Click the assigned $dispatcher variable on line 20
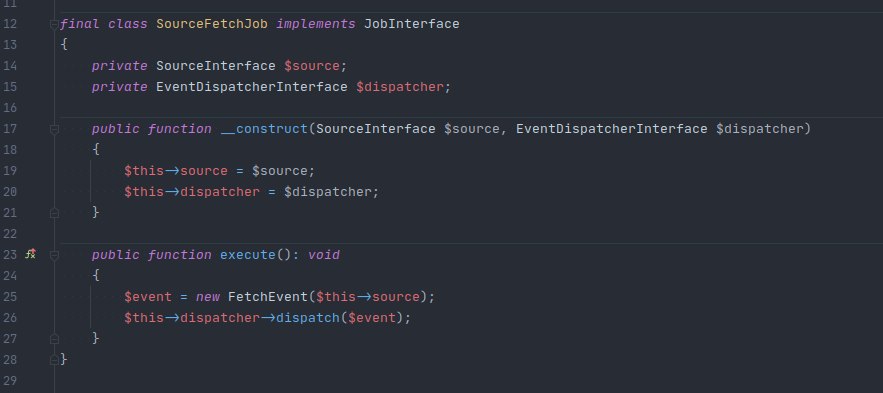Image resolution: width=883 pixels, height=393 pixels. coord(328,191)
